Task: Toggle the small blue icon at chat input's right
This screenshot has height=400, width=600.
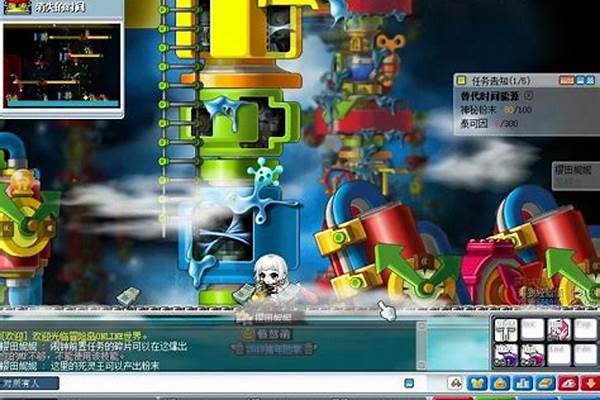Action: point(409,383)
